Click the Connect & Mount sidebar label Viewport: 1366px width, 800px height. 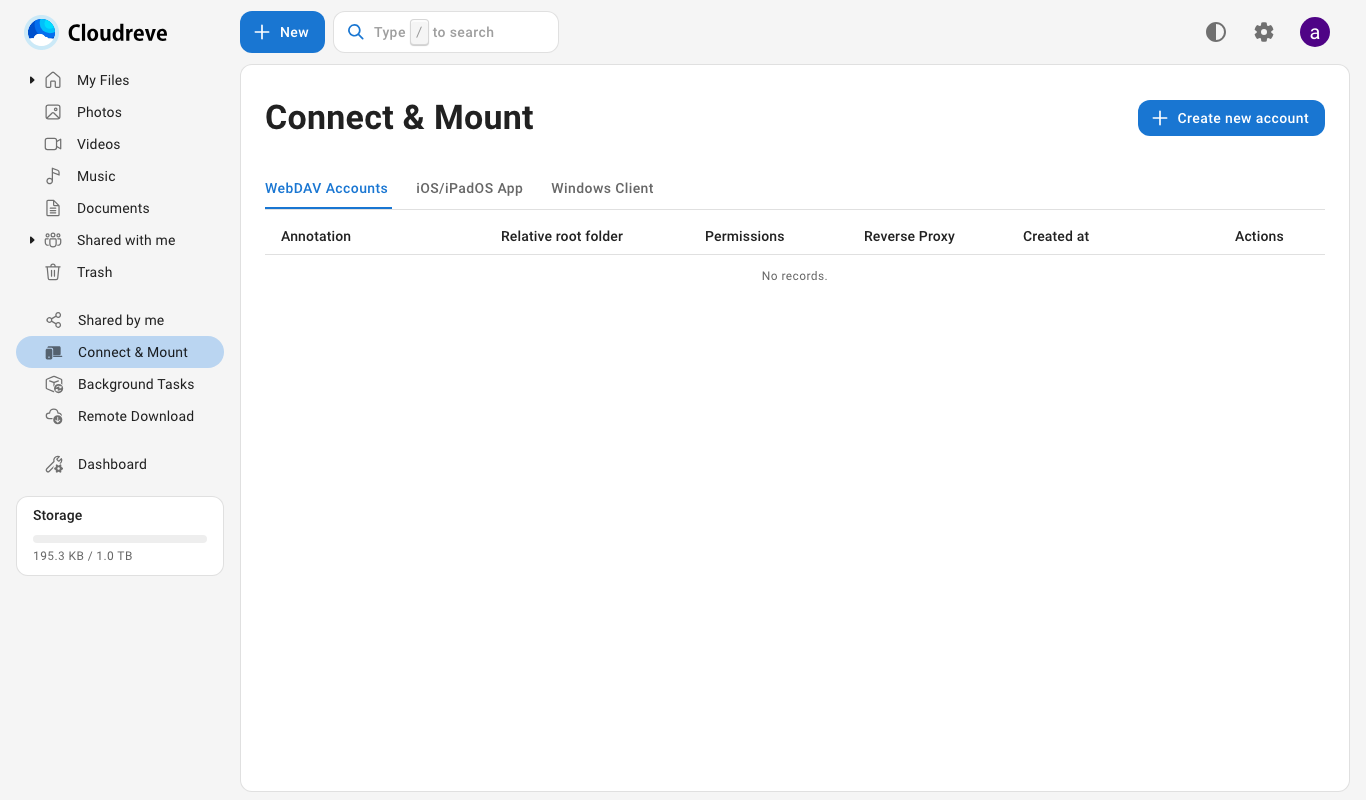click(133, 352)
